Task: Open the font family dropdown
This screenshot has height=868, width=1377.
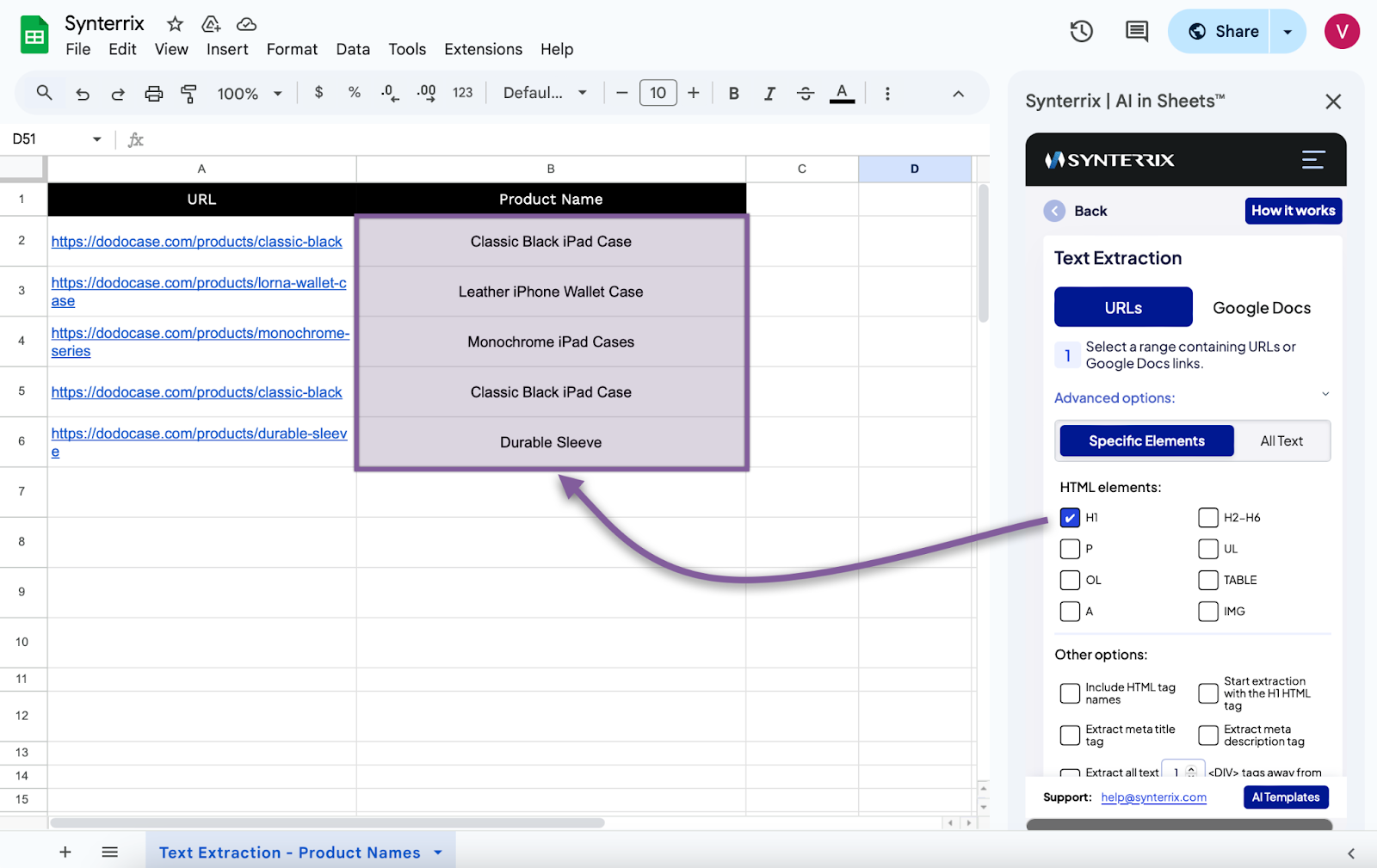Action: pos(545,93)
